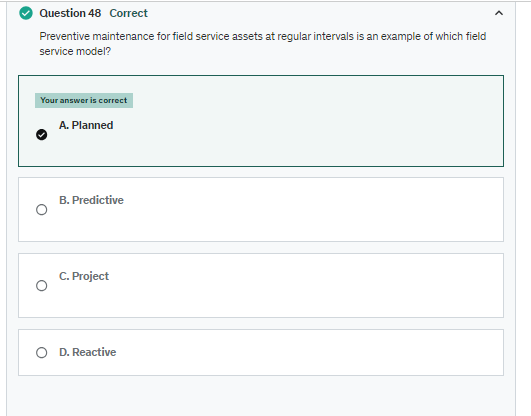The image size is (531, 416).
Task: Click the green correct checkmark icon
Action: 26,13
